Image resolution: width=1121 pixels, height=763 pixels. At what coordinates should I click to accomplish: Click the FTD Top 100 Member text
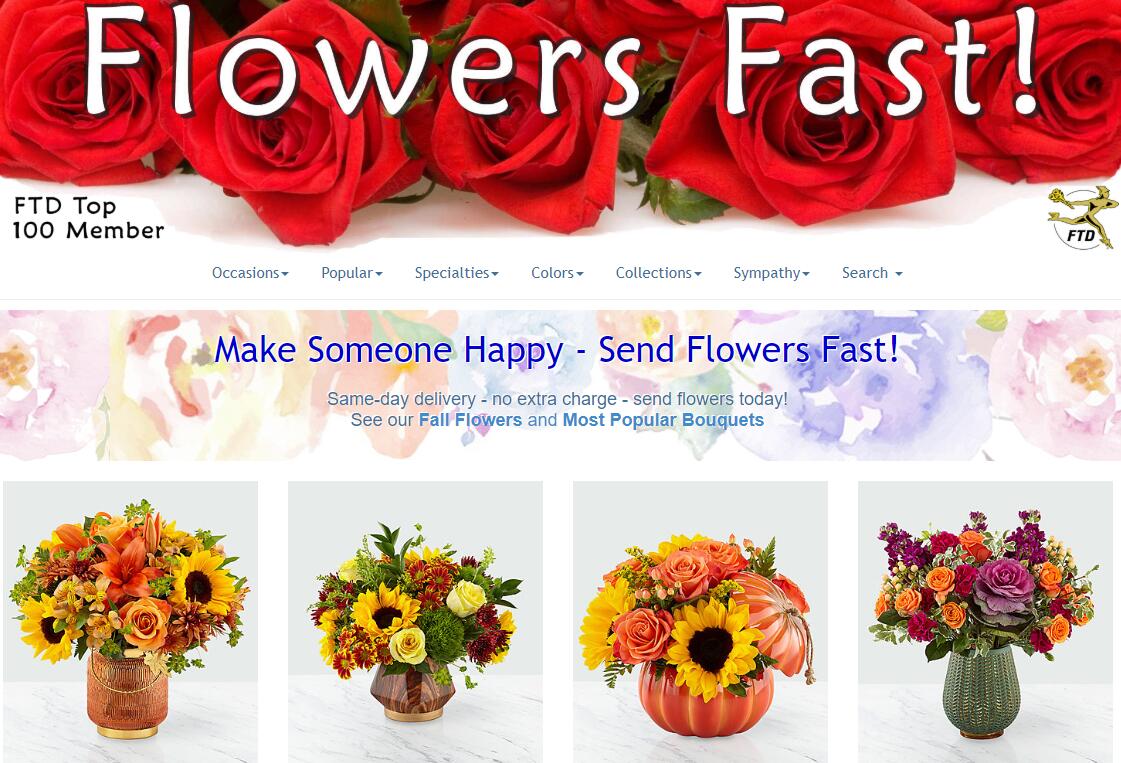point(89,218)
